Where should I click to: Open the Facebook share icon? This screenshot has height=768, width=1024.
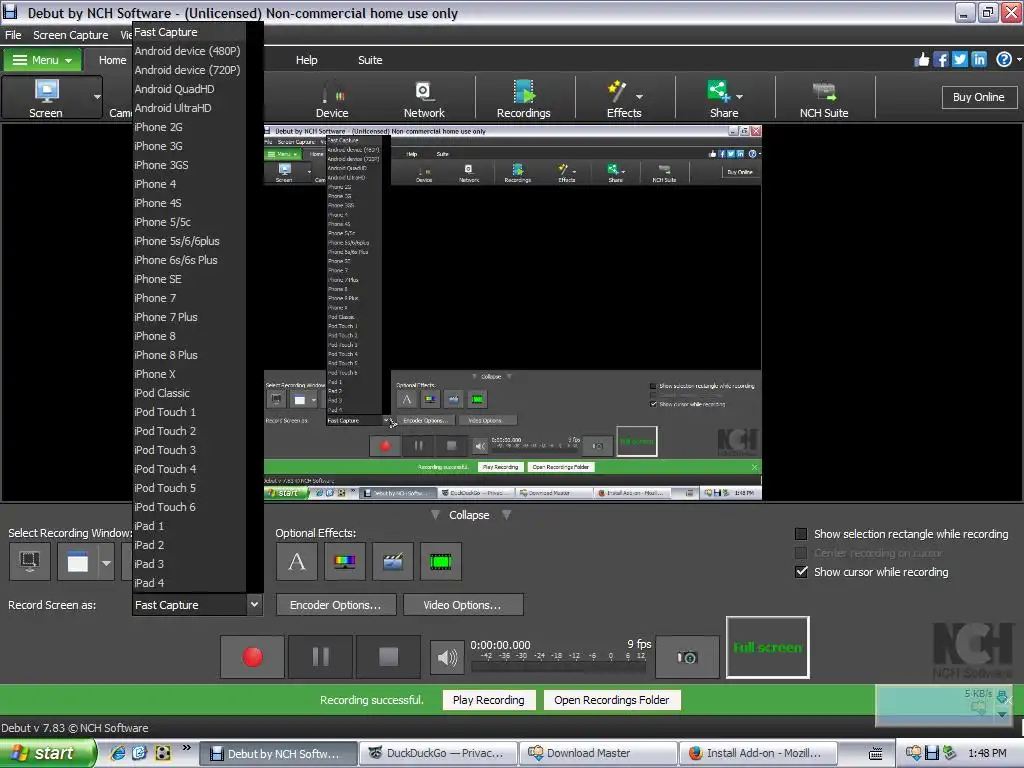941,60
